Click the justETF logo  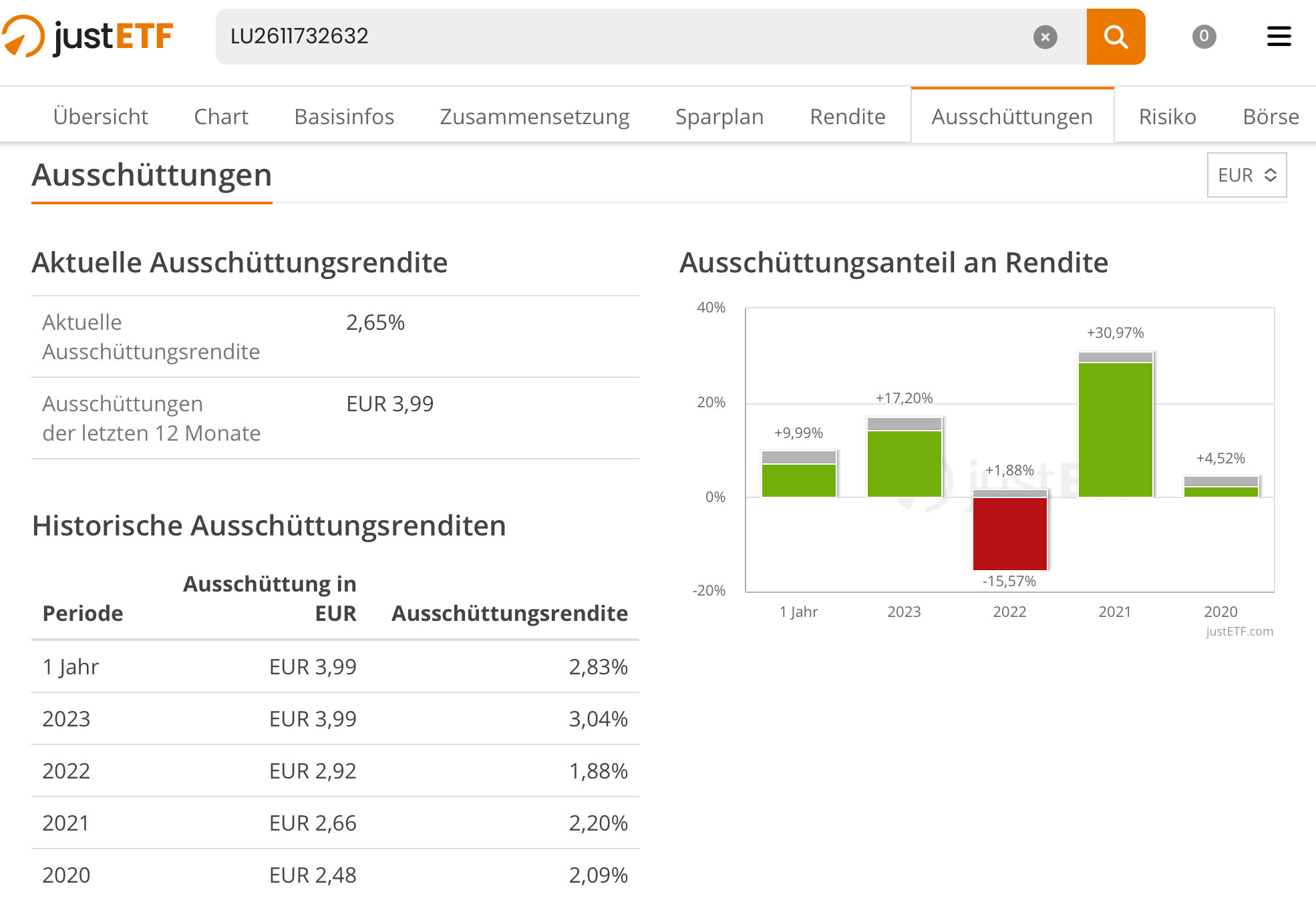[88, 36]
